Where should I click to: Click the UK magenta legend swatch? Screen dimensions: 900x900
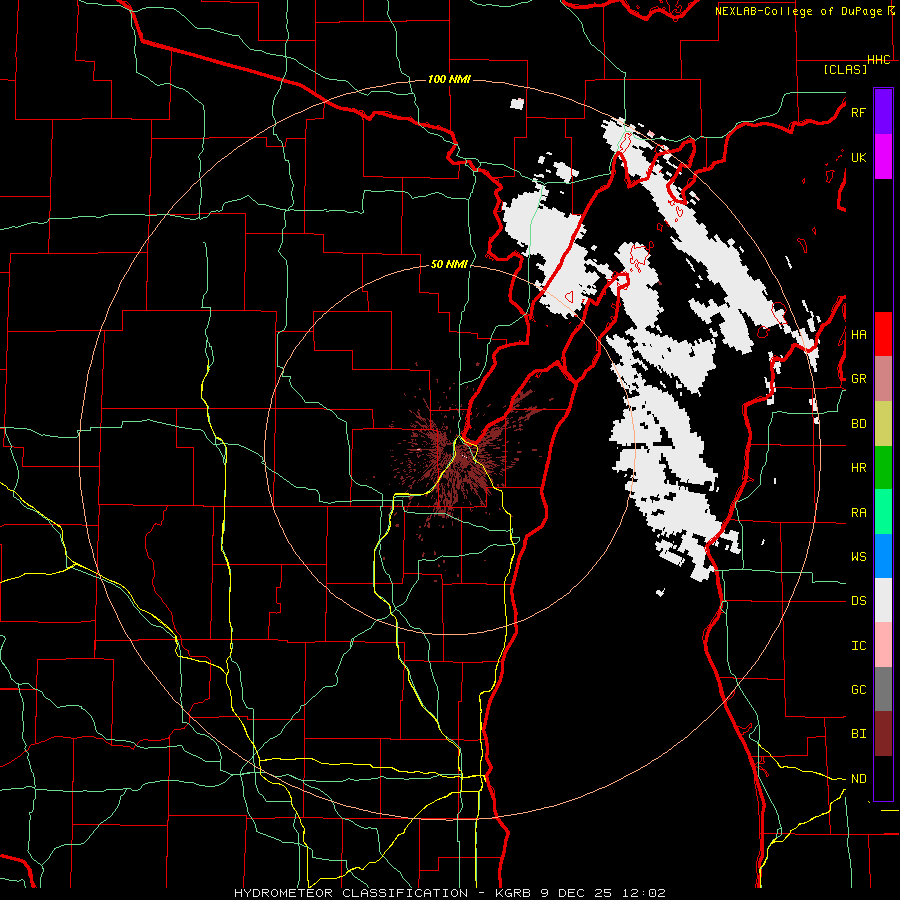883,157
